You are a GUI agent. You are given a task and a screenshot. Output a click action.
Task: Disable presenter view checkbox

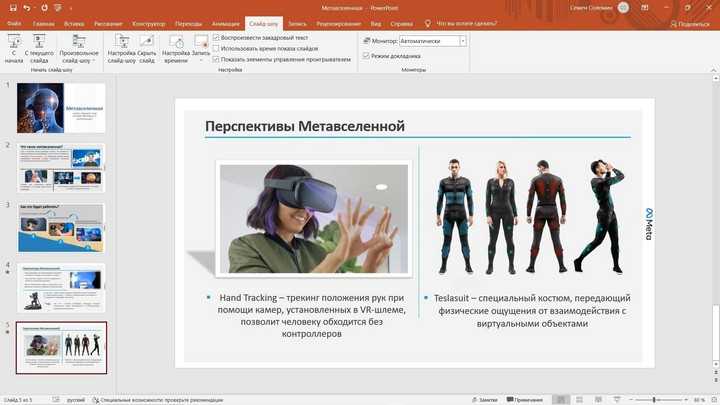click(367, 56)
